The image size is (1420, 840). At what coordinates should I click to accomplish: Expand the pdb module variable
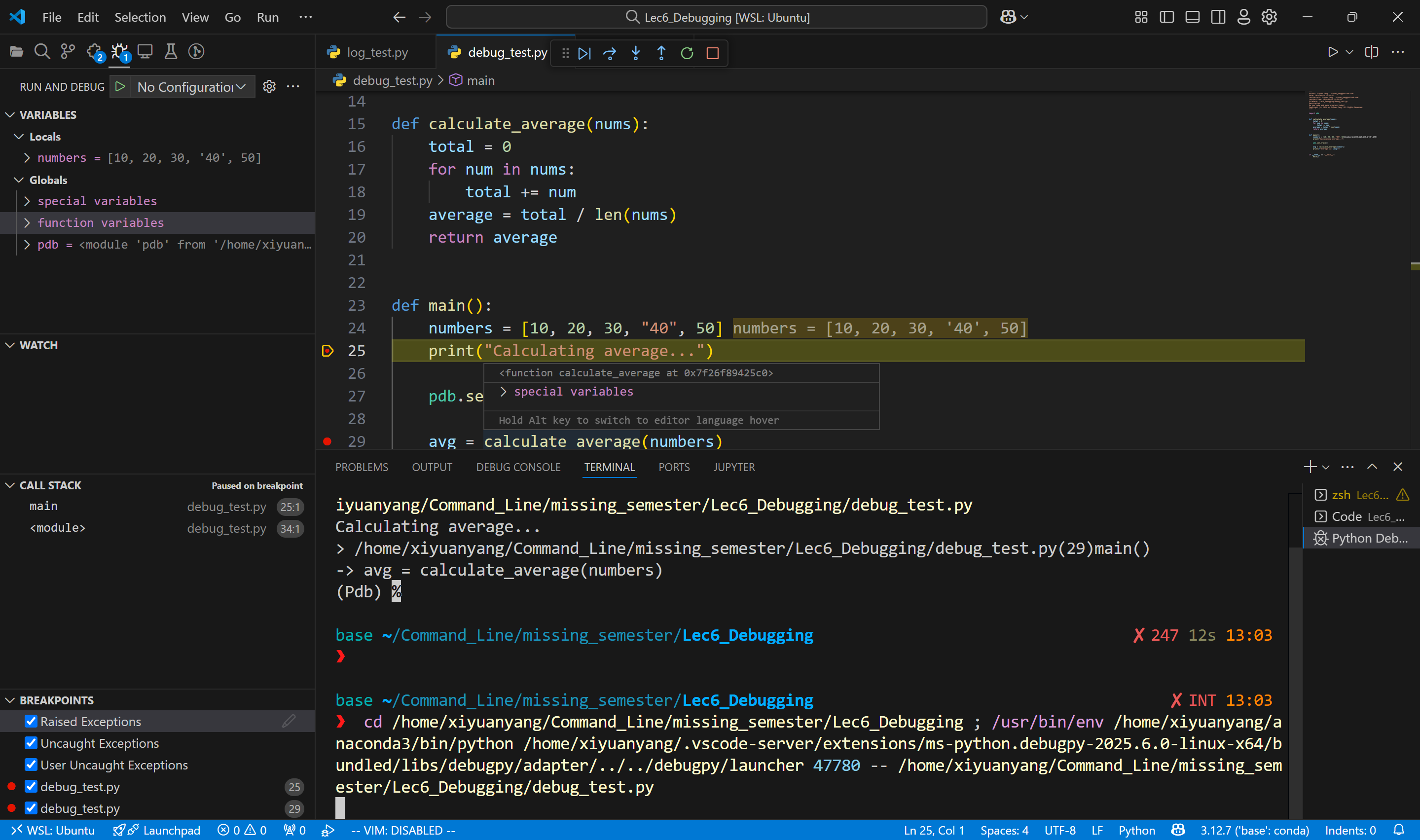click(27, 245)
